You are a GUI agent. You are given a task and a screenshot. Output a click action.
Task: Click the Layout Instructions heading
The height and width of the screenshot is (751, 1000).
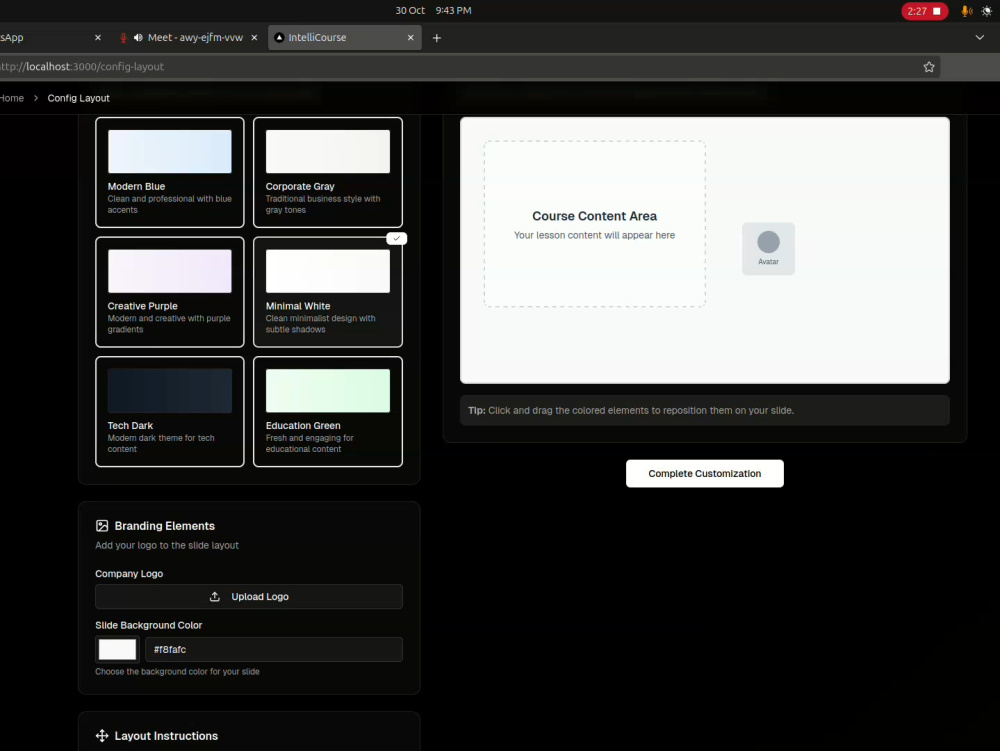(166, 736)
